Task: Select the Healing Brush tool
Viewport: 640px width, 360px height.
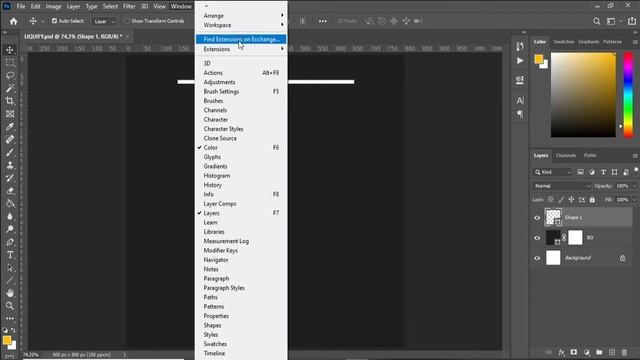Action: pyautogui.click(x=10, y=139)
